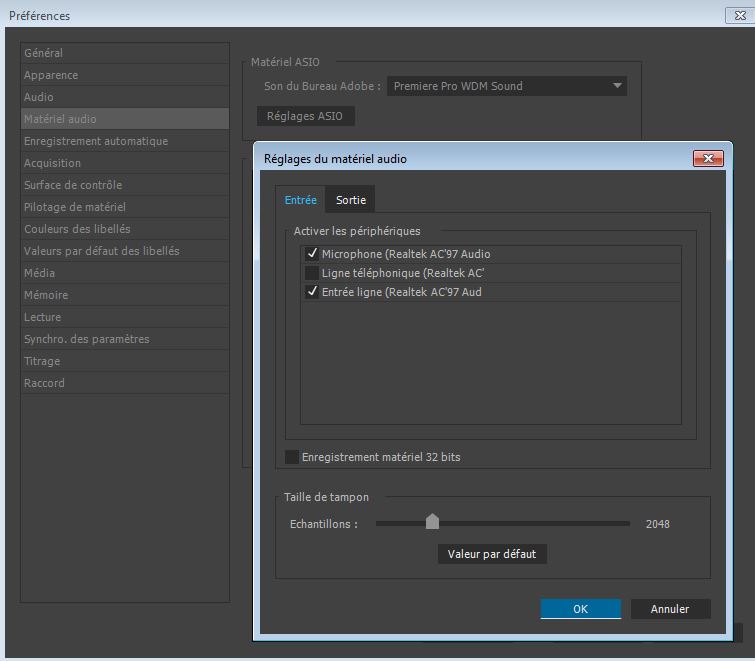Click the Microphone (Realtek AC'97 Audio row text
This screenshot has height=661, width=755.
coord(406,254)
